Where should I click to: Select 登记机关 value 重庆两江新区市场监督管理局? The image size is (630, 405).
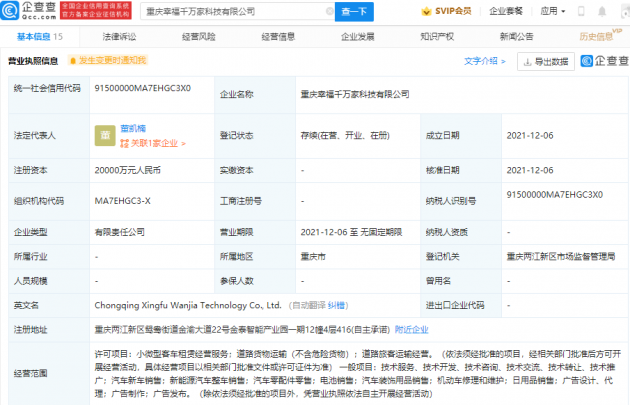[560, 256]
